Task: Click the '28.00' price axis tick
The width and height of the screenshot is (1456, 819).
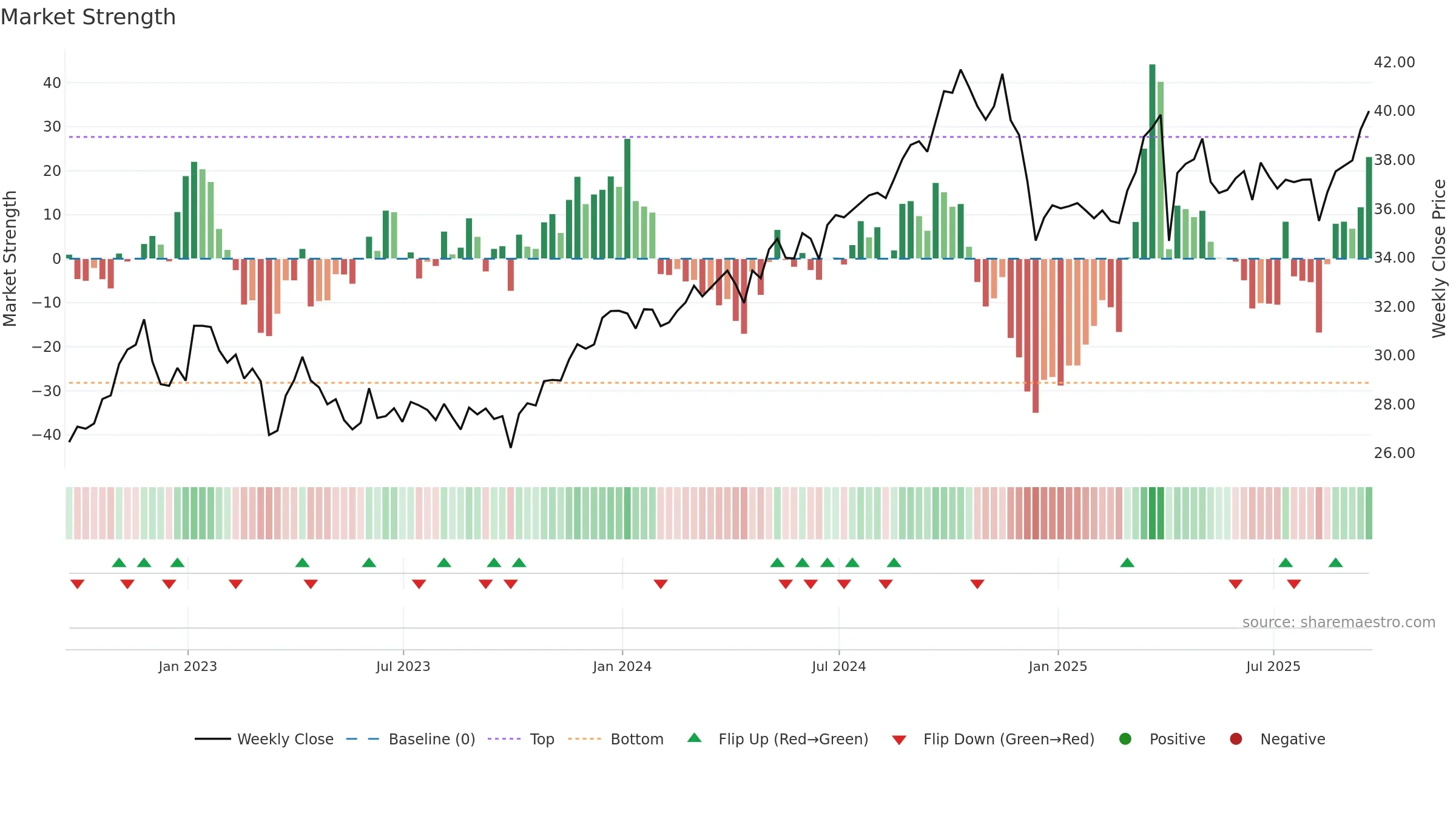Action: (x=1394, y=404)
